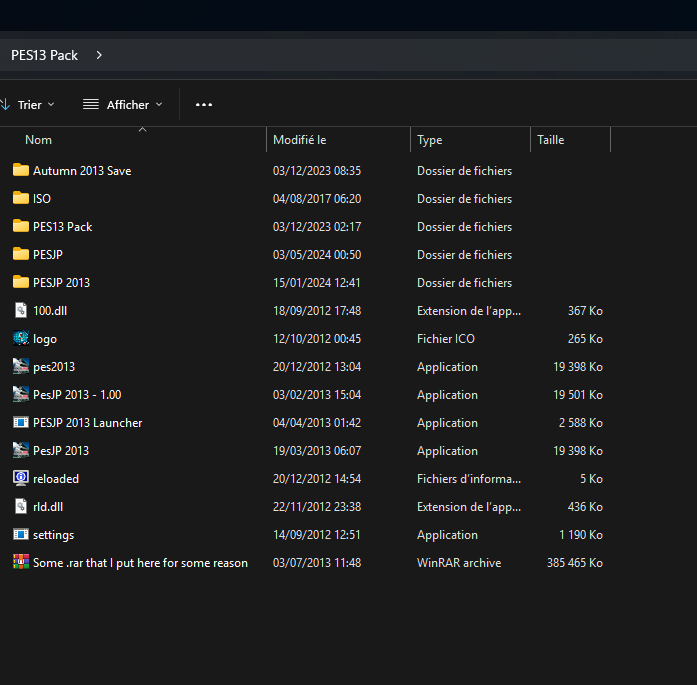Click the 100.dll file icon
Viewport: 697px width, 685px height.
click(21, 310)
